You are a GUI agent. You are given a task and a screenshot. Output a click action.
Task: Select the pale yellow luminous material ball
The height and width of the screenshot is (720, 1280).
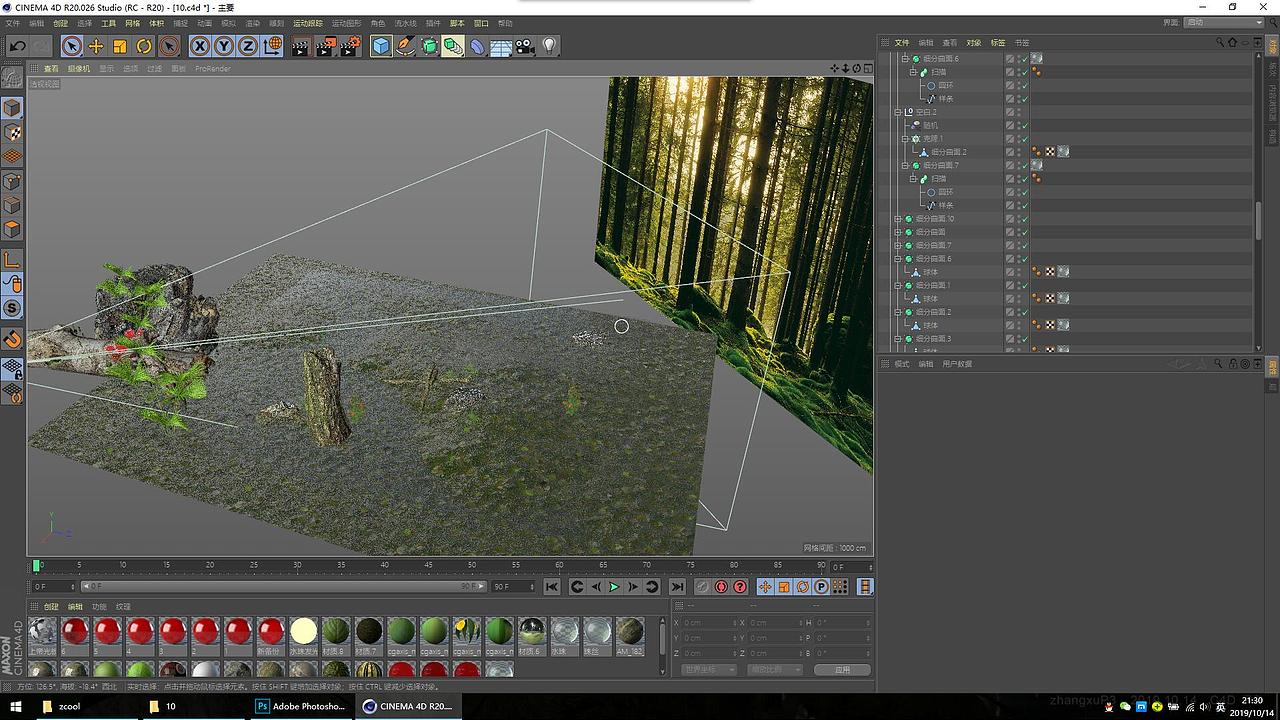(x=303, y=631)
